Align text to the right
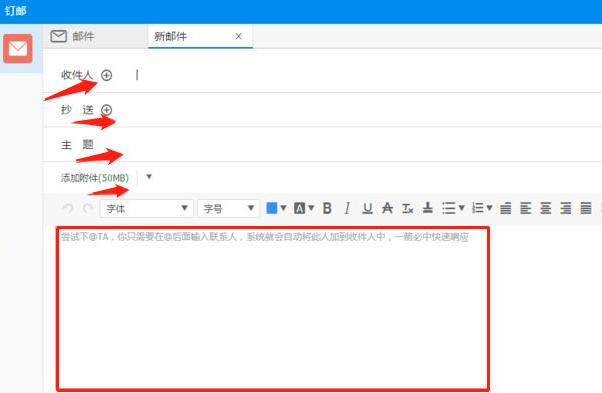Screen dimensions: 602x393 click(566, 208)
